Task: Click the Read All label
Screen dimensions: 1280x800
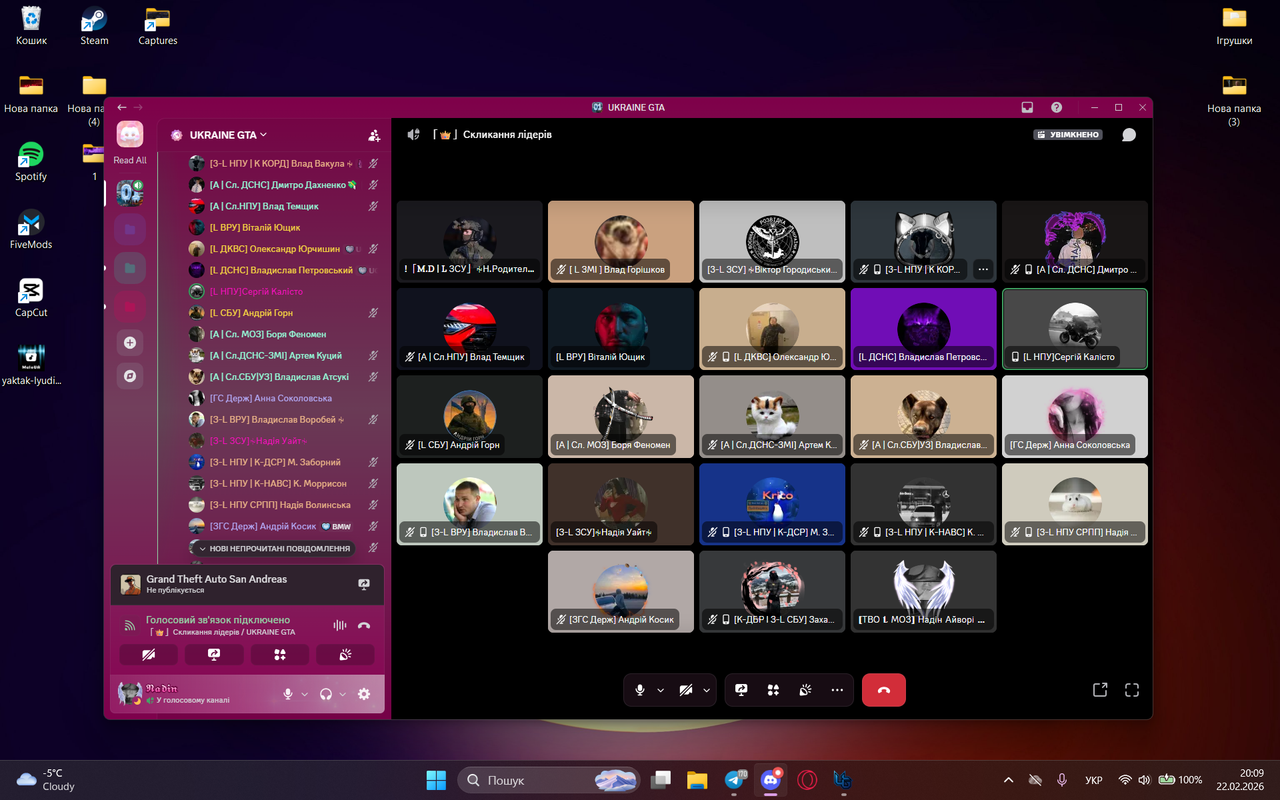Action: coord(130,160)
